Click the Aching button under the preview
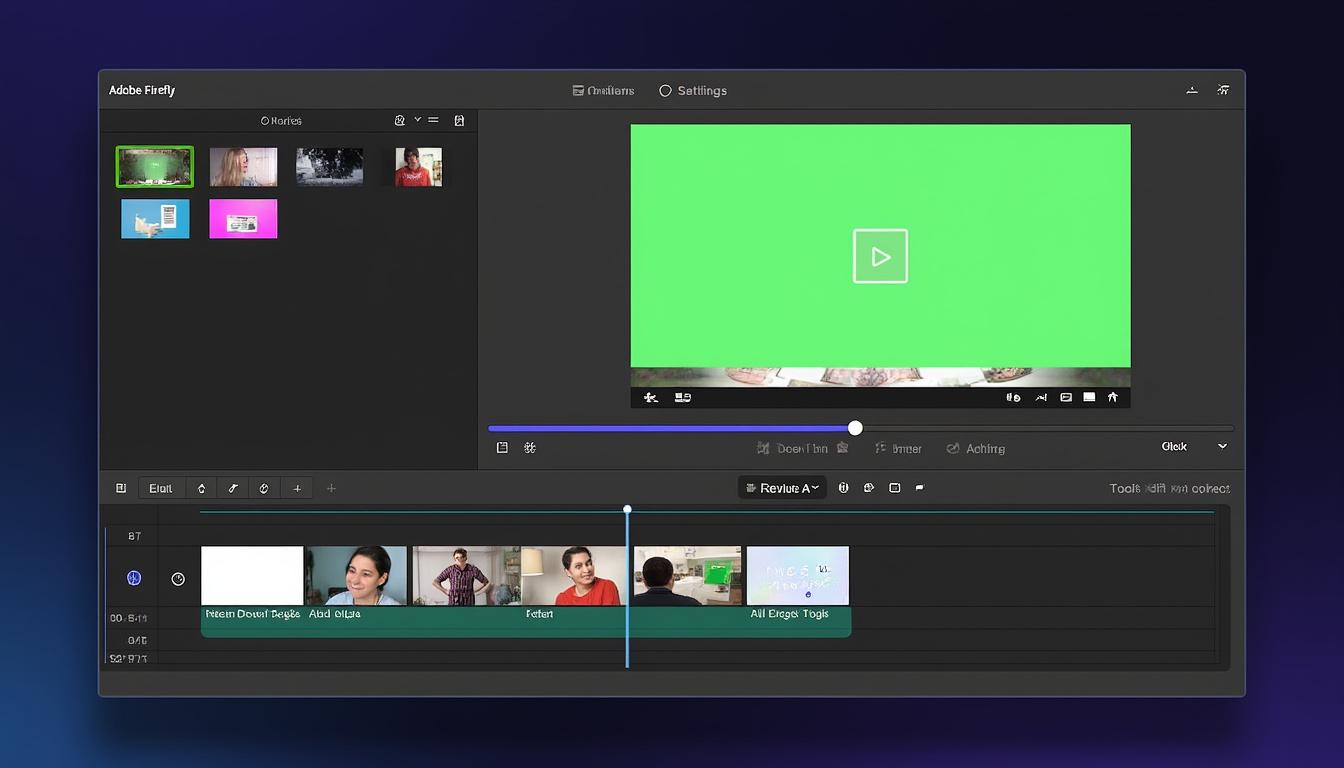The image size is (1344, 768). click(x=976, y=449)
